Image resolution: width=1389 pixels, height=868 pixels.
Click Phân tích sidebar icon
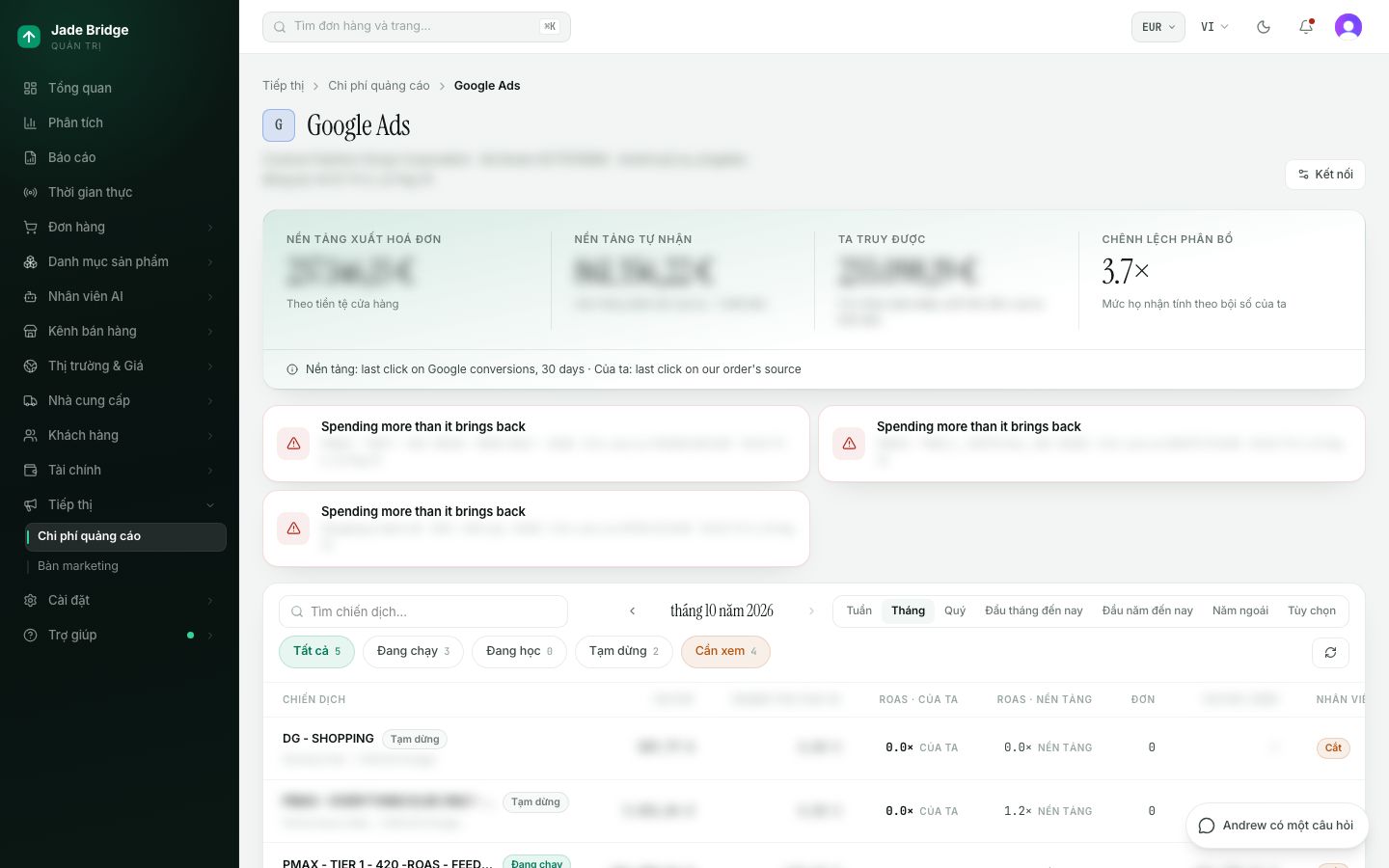[x=30, y=122]
